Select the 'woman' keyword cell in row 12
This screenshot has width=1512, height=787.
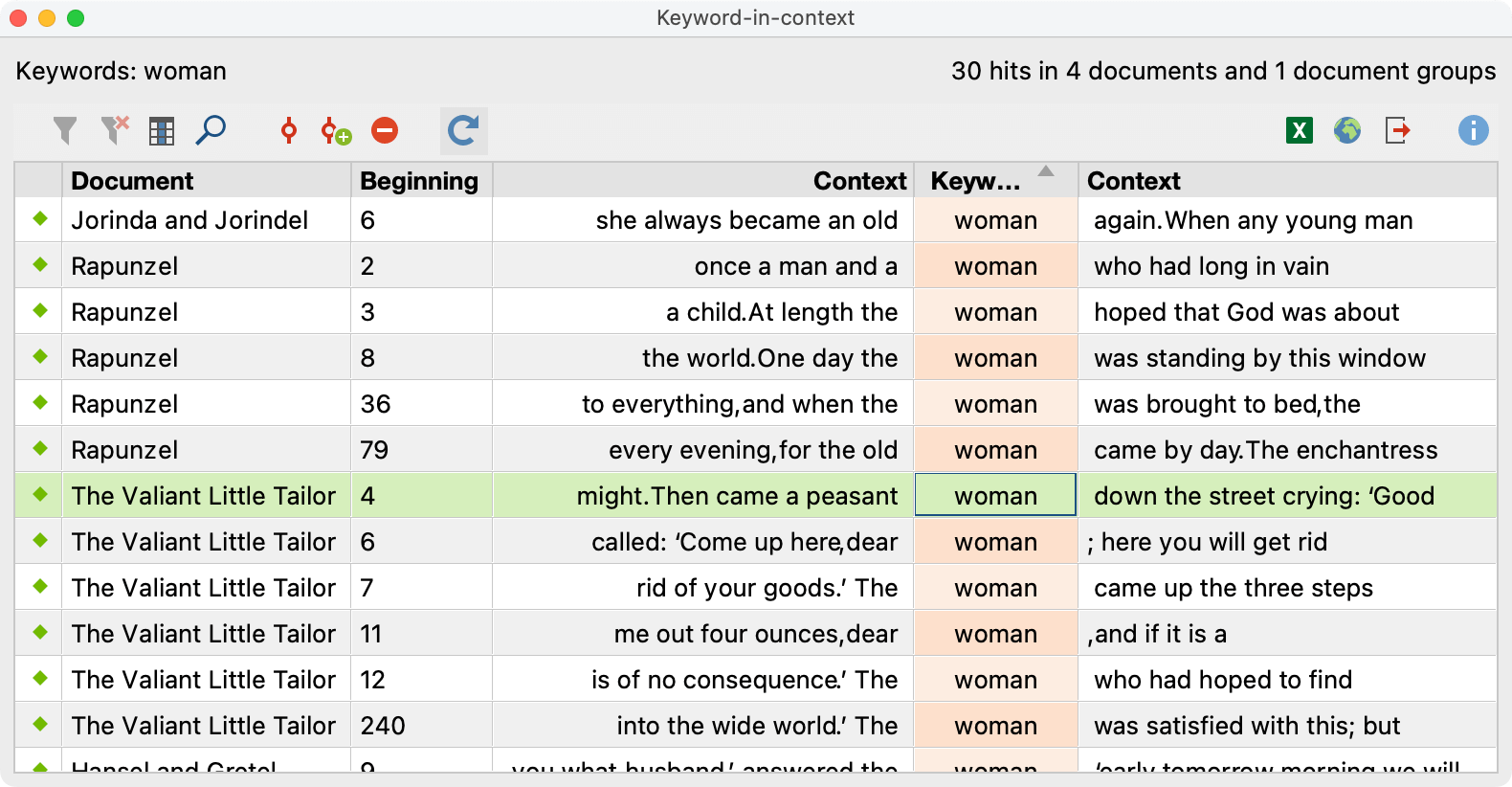point(996,679)
